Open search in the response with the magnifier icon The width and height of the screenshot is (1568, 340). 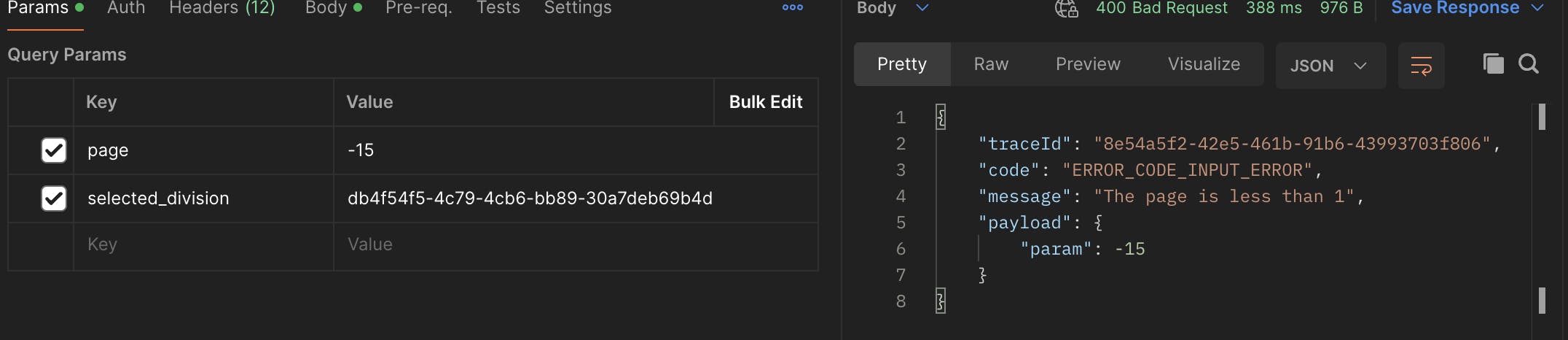(x=1529, y=64)
